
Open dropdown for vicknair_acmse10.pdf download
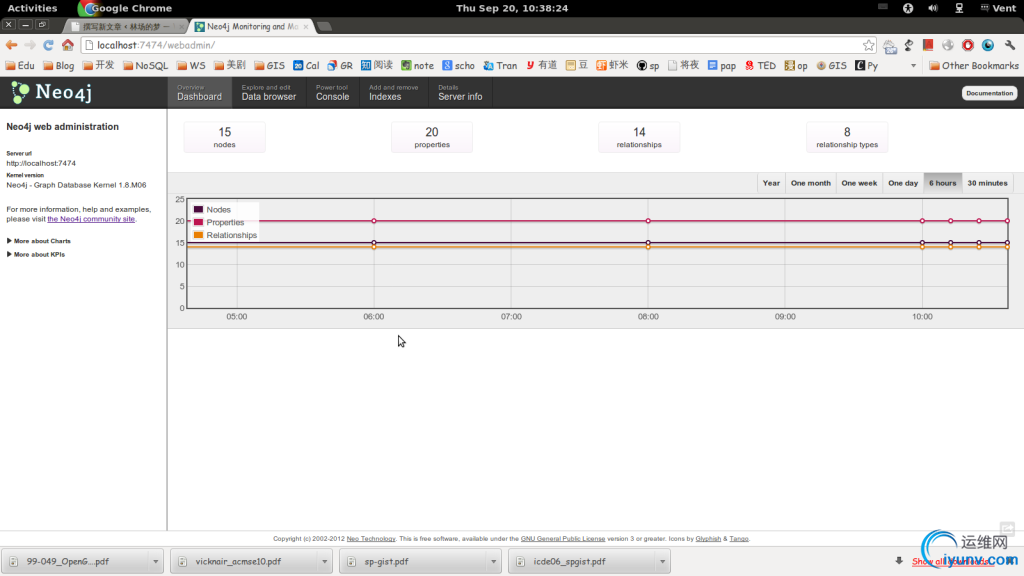pyautogui.click(x=325, y=562)
